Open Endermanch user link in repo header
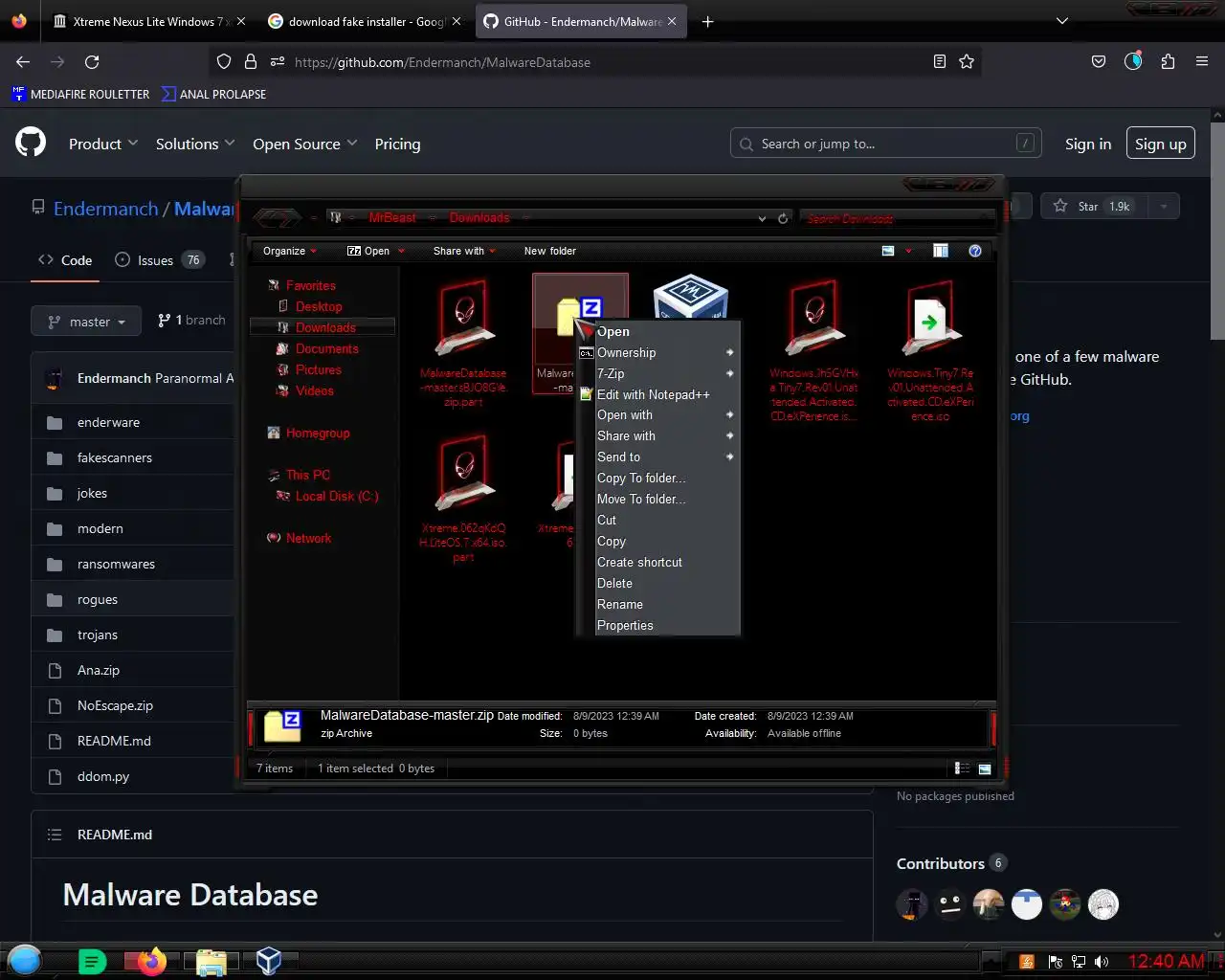Viewport: 1225px width, 980px height. [105, 209]
